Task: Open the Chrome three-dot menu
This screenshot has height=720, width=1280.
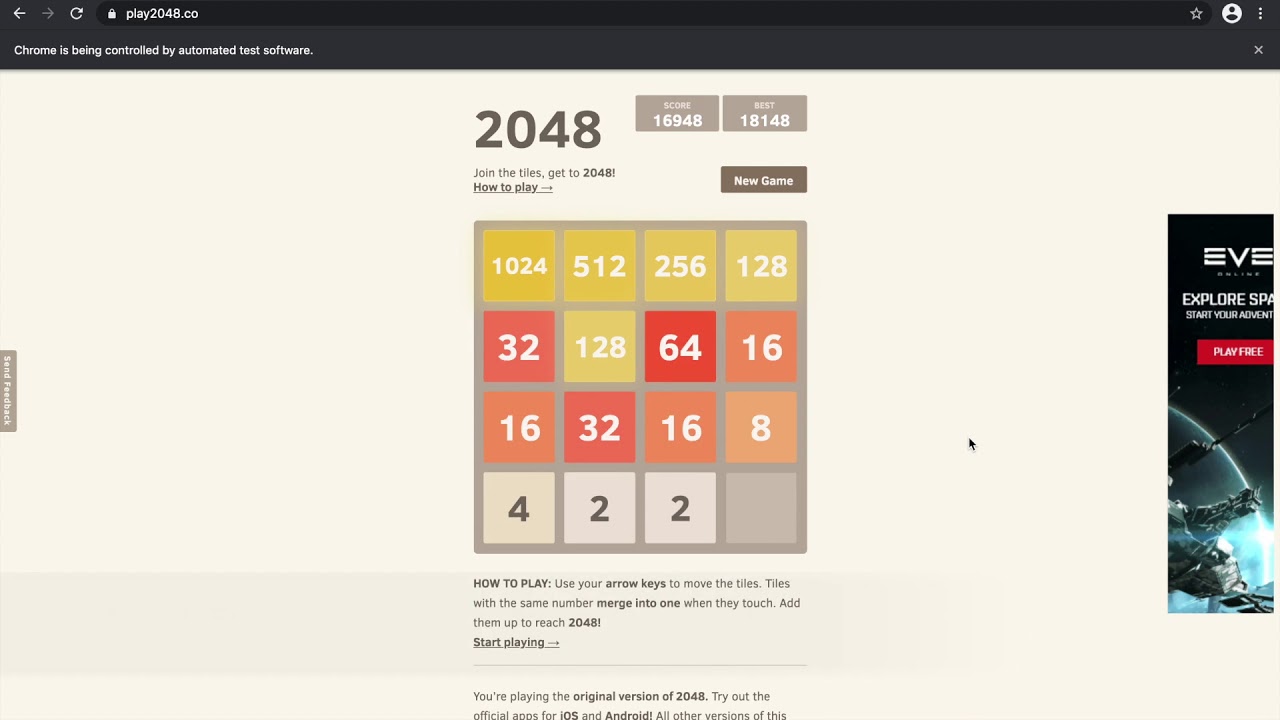Action: 1260,14
